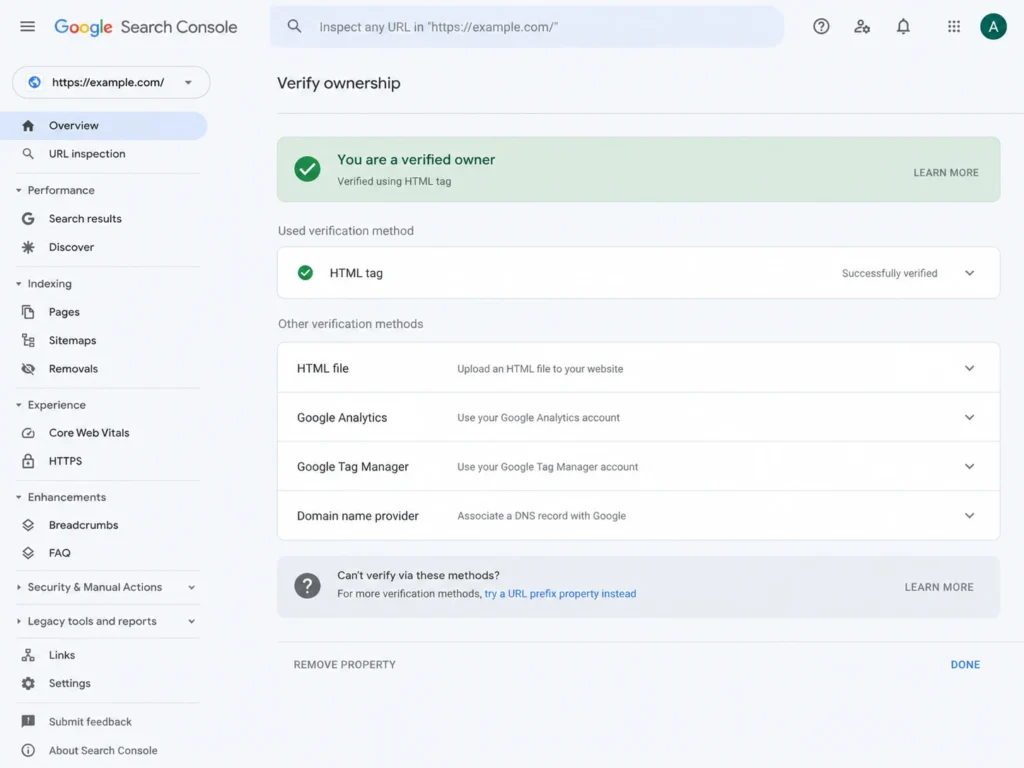
Task: Click the Settings gear icon
Action: (28, 683)
